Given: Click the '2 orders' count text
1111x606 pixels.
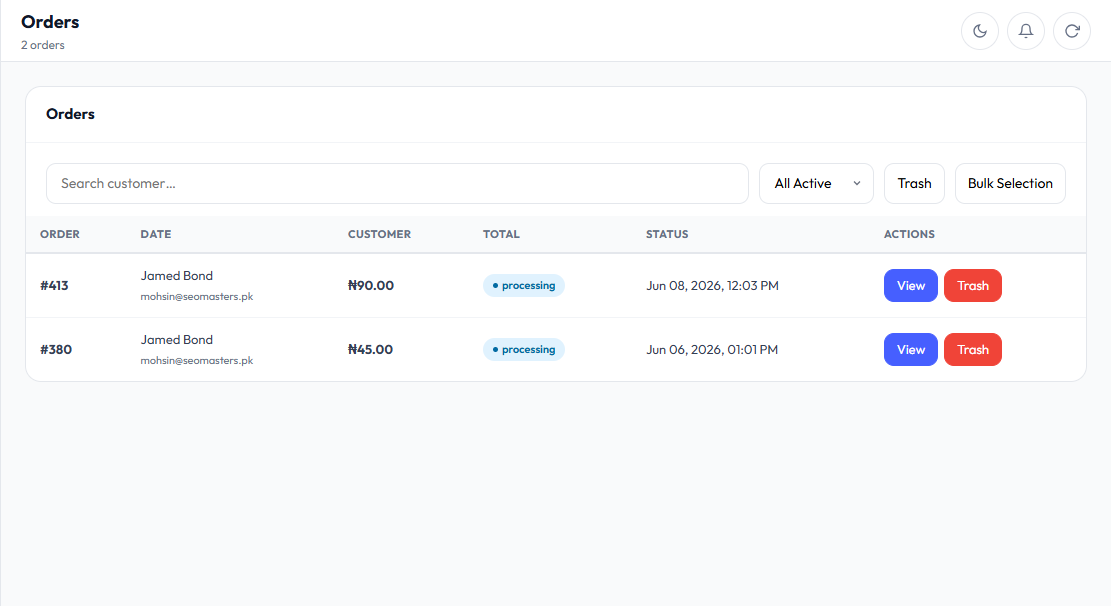Looking at the screenshot, I should pyautogui.click(x=43, y=45).
